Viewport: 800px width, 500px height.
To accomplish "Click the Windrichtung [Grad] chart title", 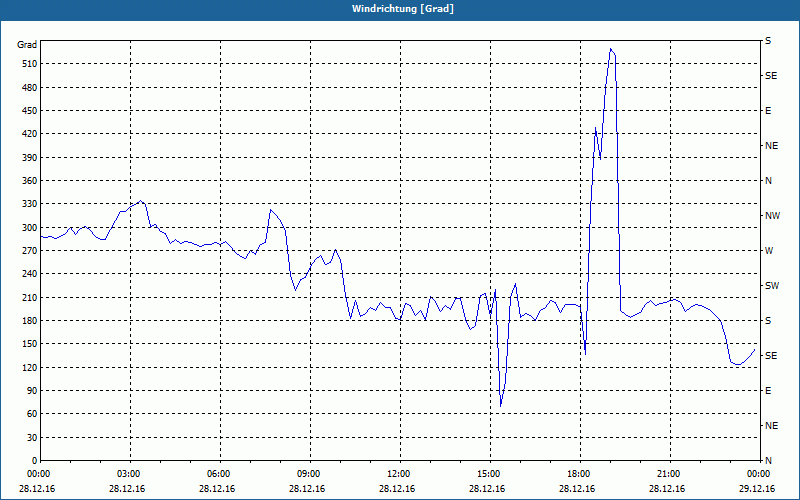I will click(x=403, y=9).
